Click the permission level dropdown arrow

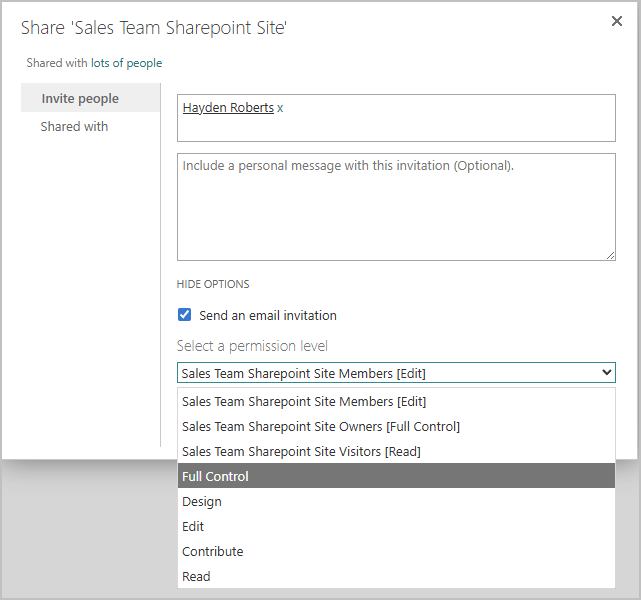point(606,373)
